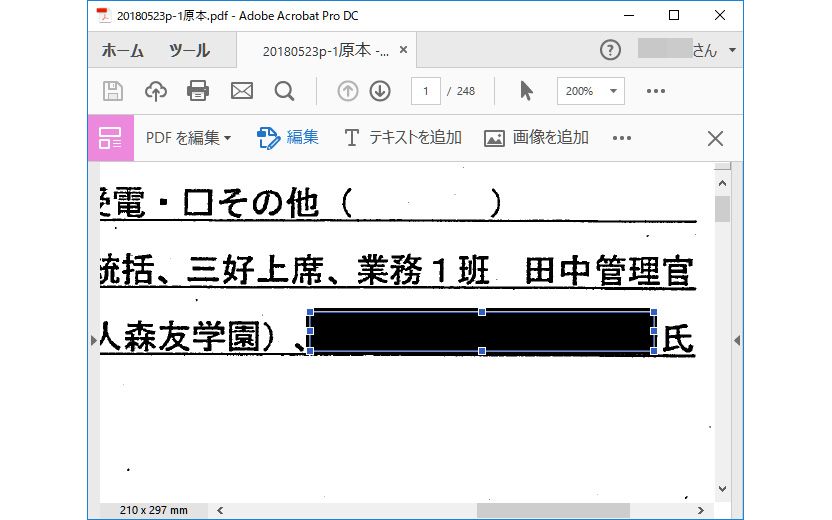
Task: Show more main toolbar tools ellipsis
Action: click(x=656, y=91)
